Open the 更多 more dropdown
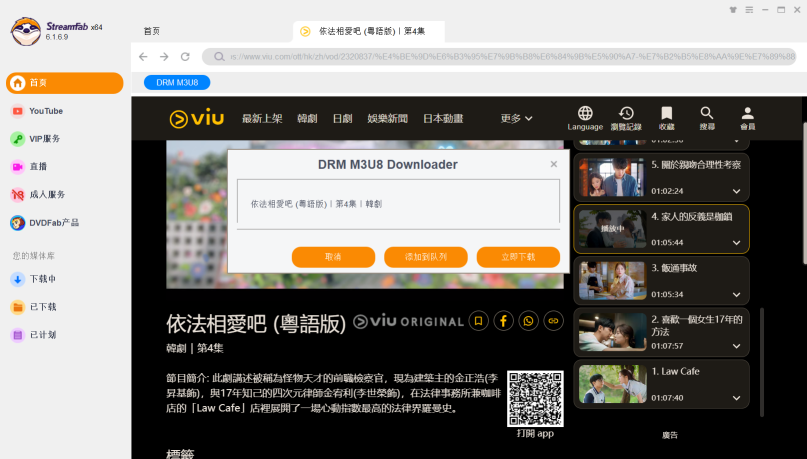The width and height of the screenshot is (807, 459). [x=516, y=119]
